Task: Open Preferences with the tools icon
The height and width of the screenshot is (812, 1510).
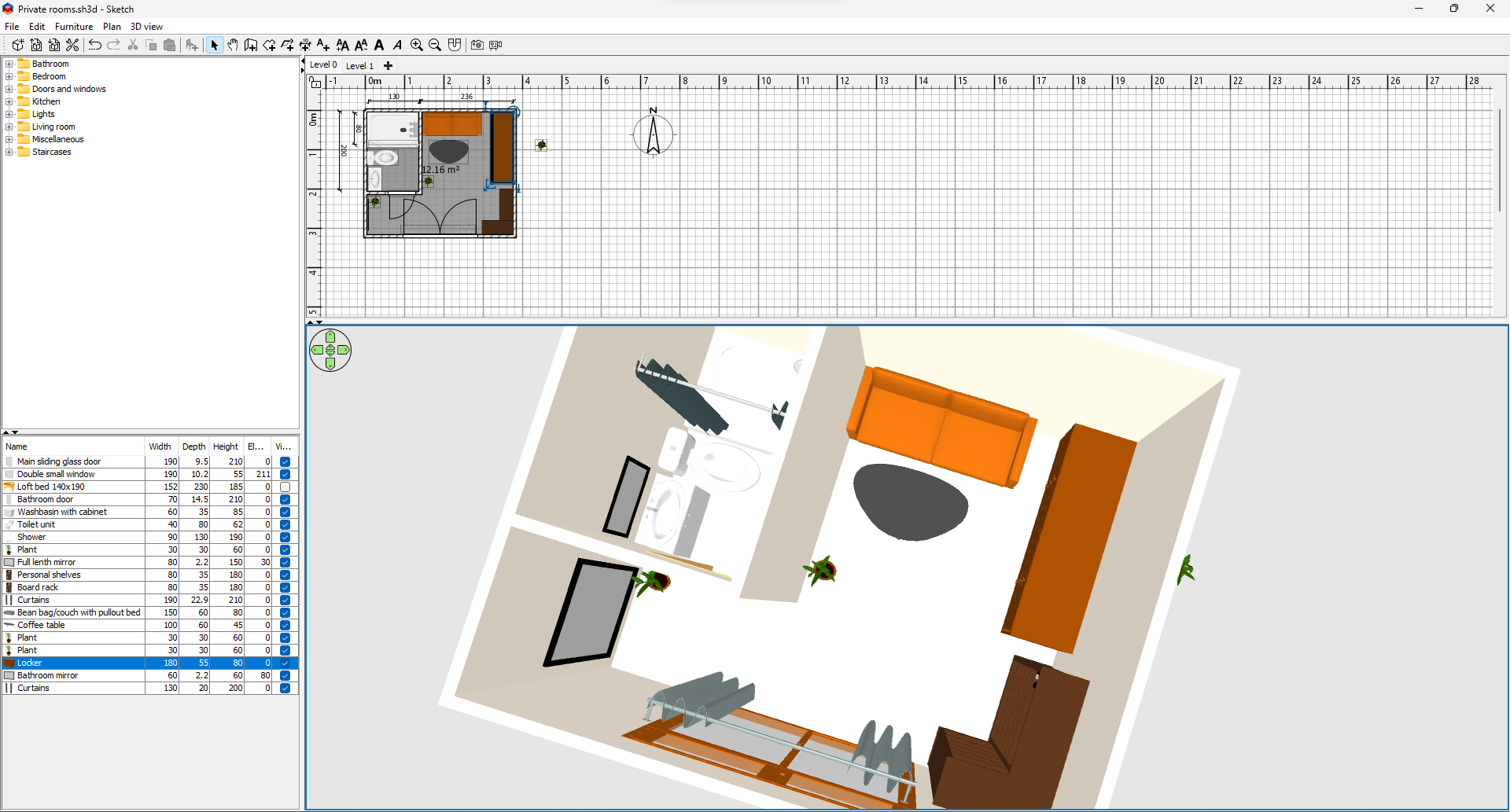Action: click(x=72, y=45)
